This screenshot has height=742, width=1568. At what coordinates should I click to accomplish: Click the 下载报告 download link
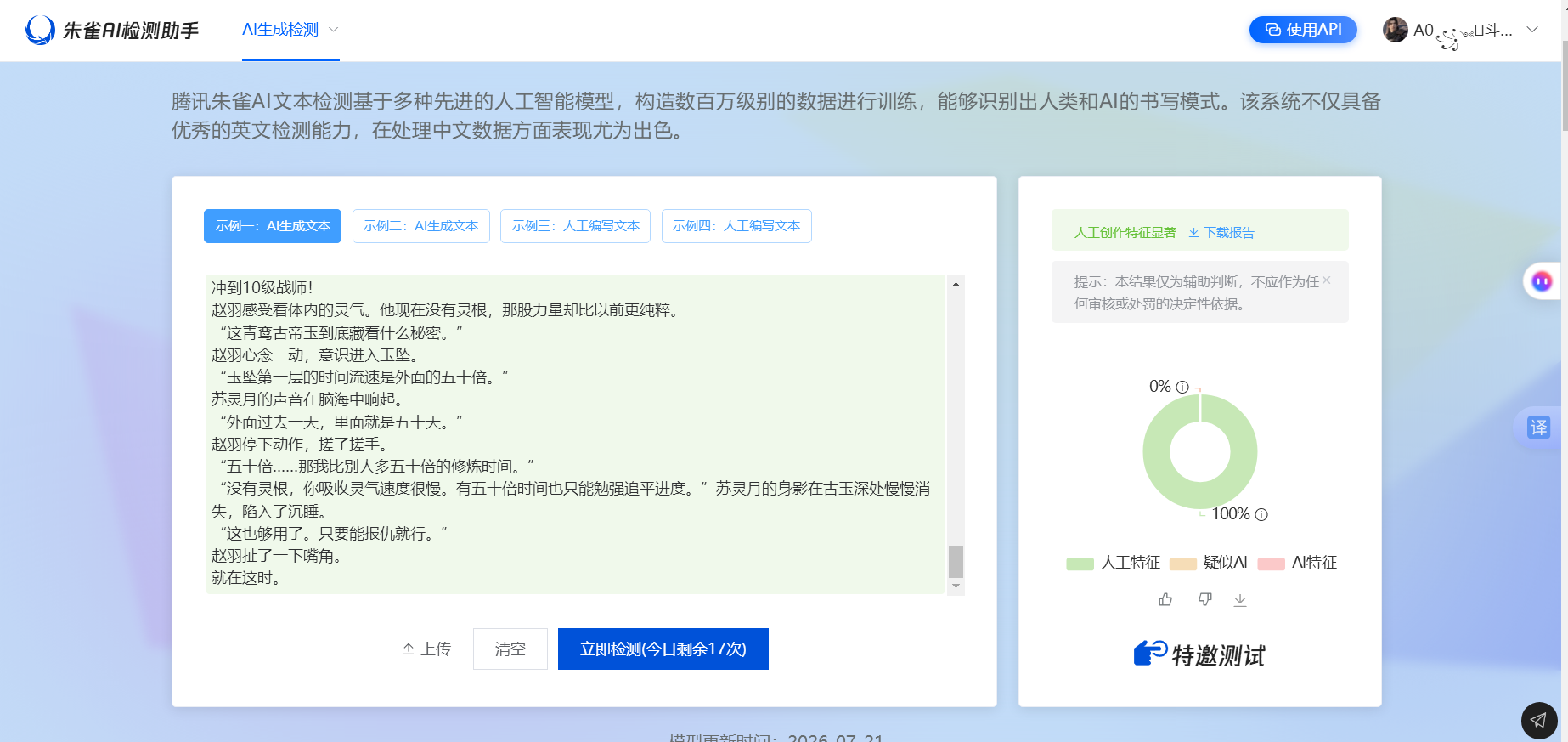[1221, 233]
